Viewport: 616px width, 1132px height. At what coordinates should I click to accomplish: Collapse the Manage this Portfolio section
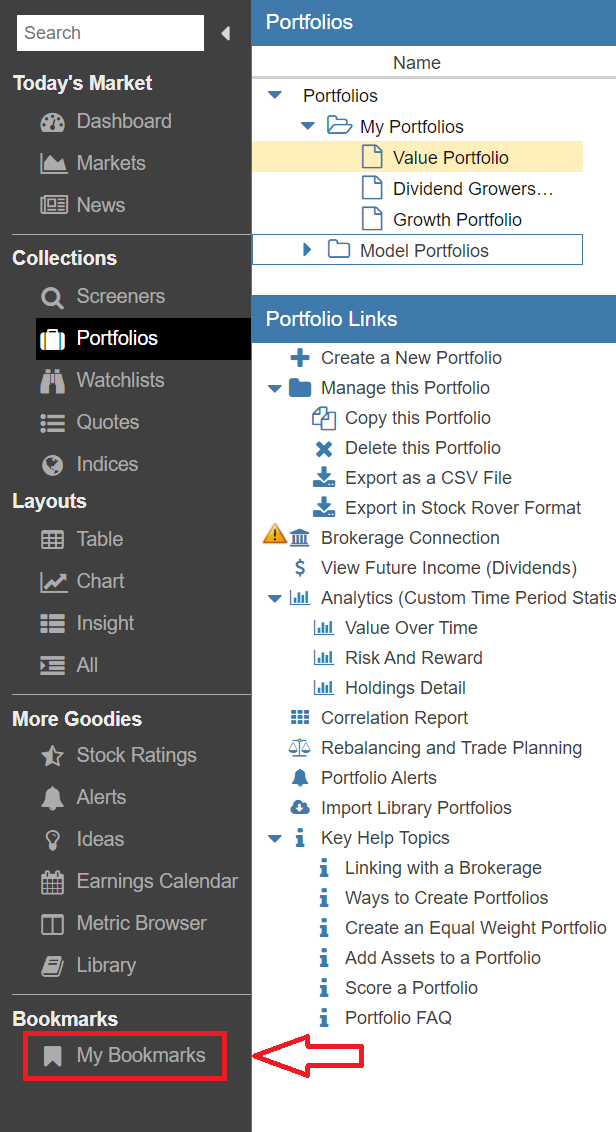[275, 388]
